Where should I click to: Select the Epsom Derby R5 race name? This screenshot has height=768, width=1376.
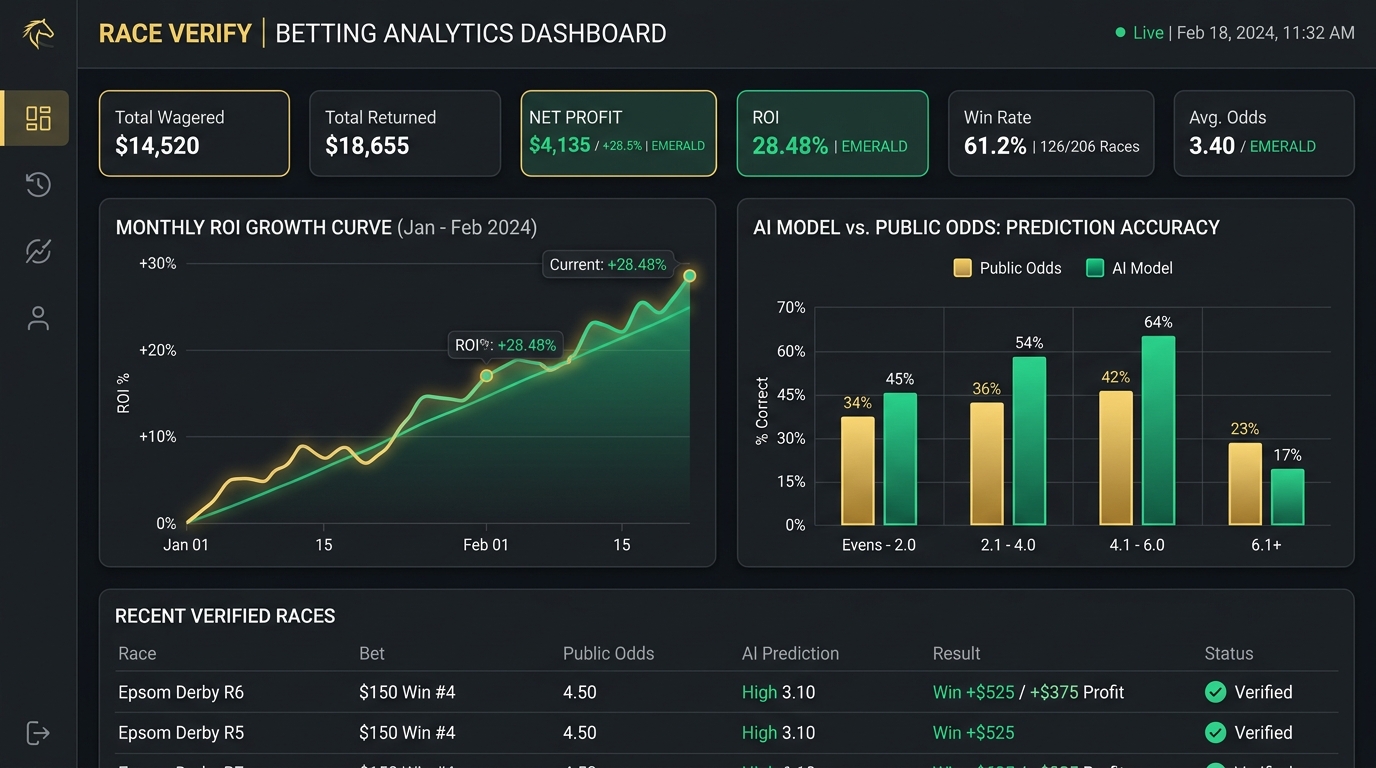(x=181, y=733)
